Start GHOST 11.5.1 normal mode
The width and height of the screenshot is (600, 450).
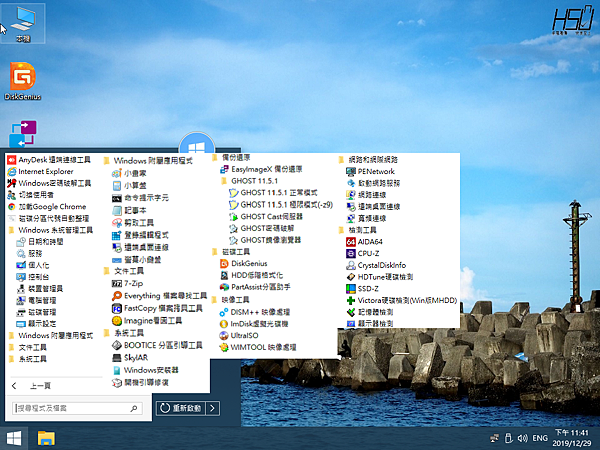click(x=273, y=193)
